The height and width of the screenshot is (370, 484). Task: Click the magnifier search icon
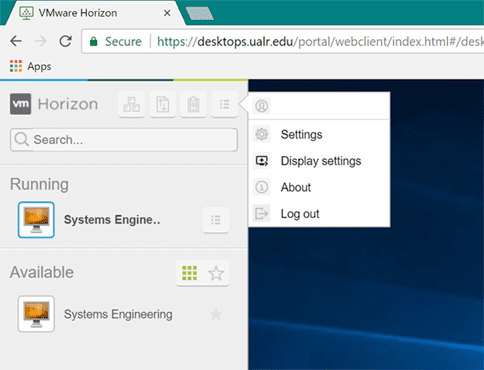tap(22, 139)
